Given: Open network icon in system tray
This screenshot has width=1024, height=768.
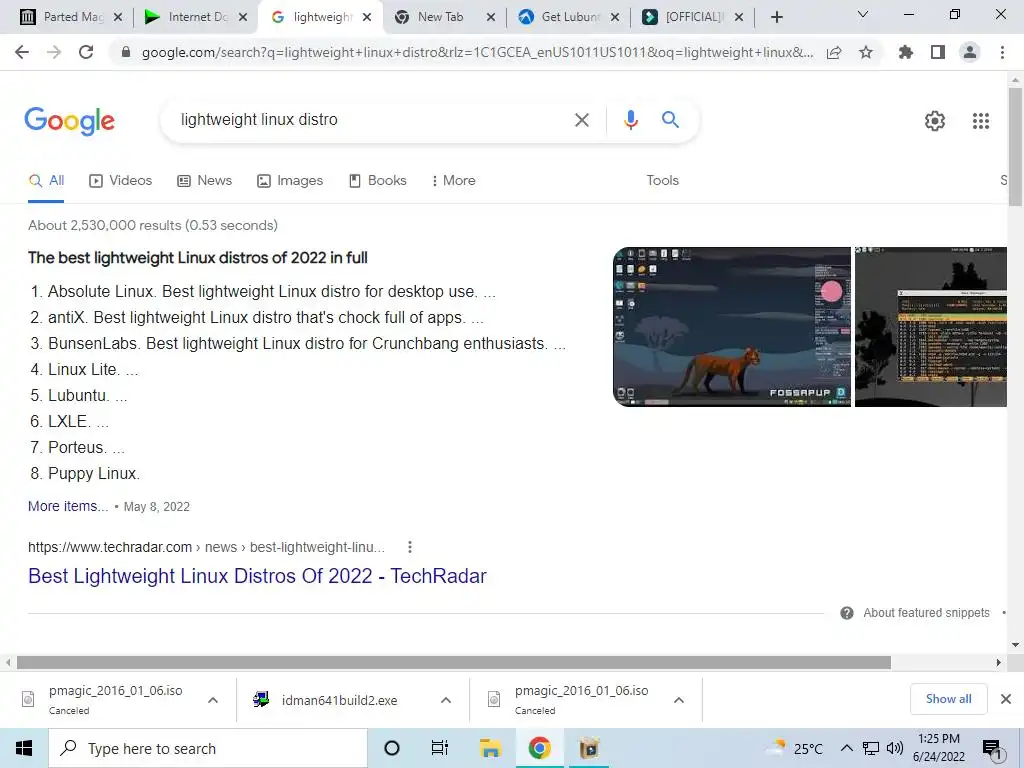Looking at the screenshot, I should pos(871,748).
